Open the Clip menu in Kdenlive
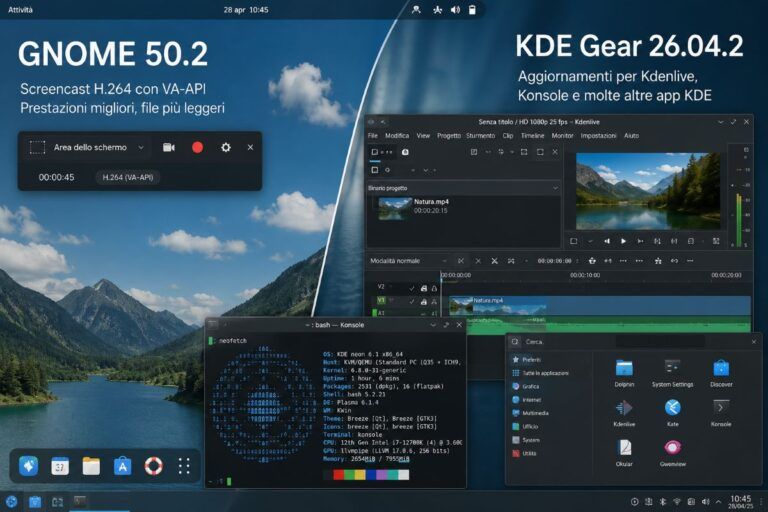The image size is (768, 512). tap(508, 136)
